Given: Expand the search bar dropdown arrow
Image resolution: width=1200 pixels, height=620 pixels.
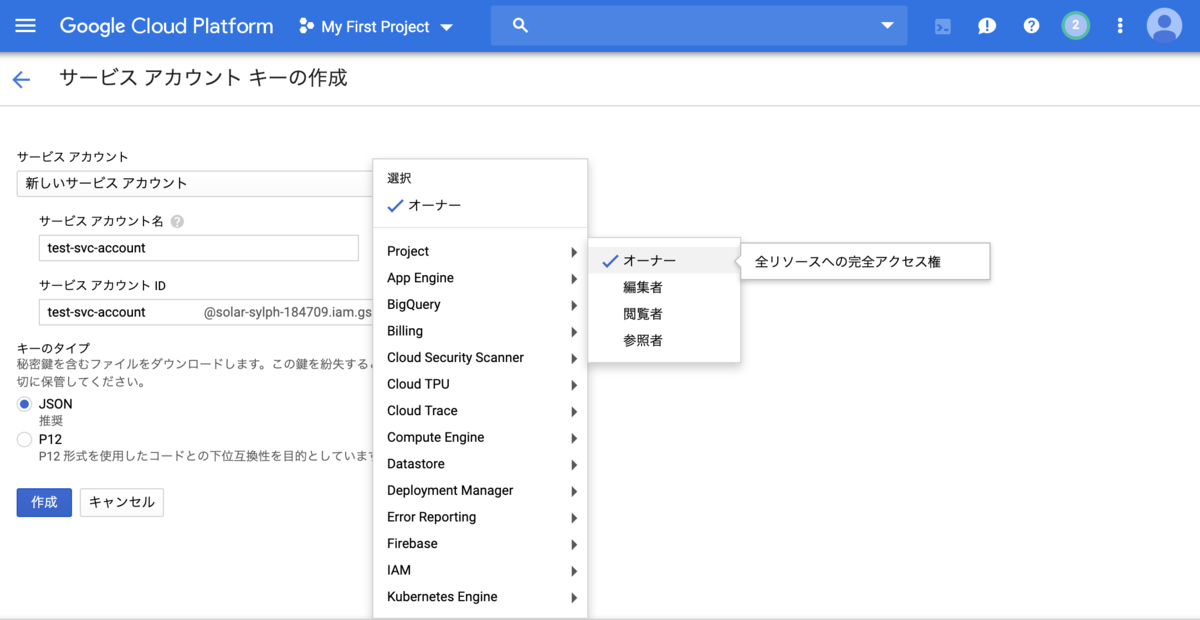Looking at the screenshot, I should coord(887,26).
